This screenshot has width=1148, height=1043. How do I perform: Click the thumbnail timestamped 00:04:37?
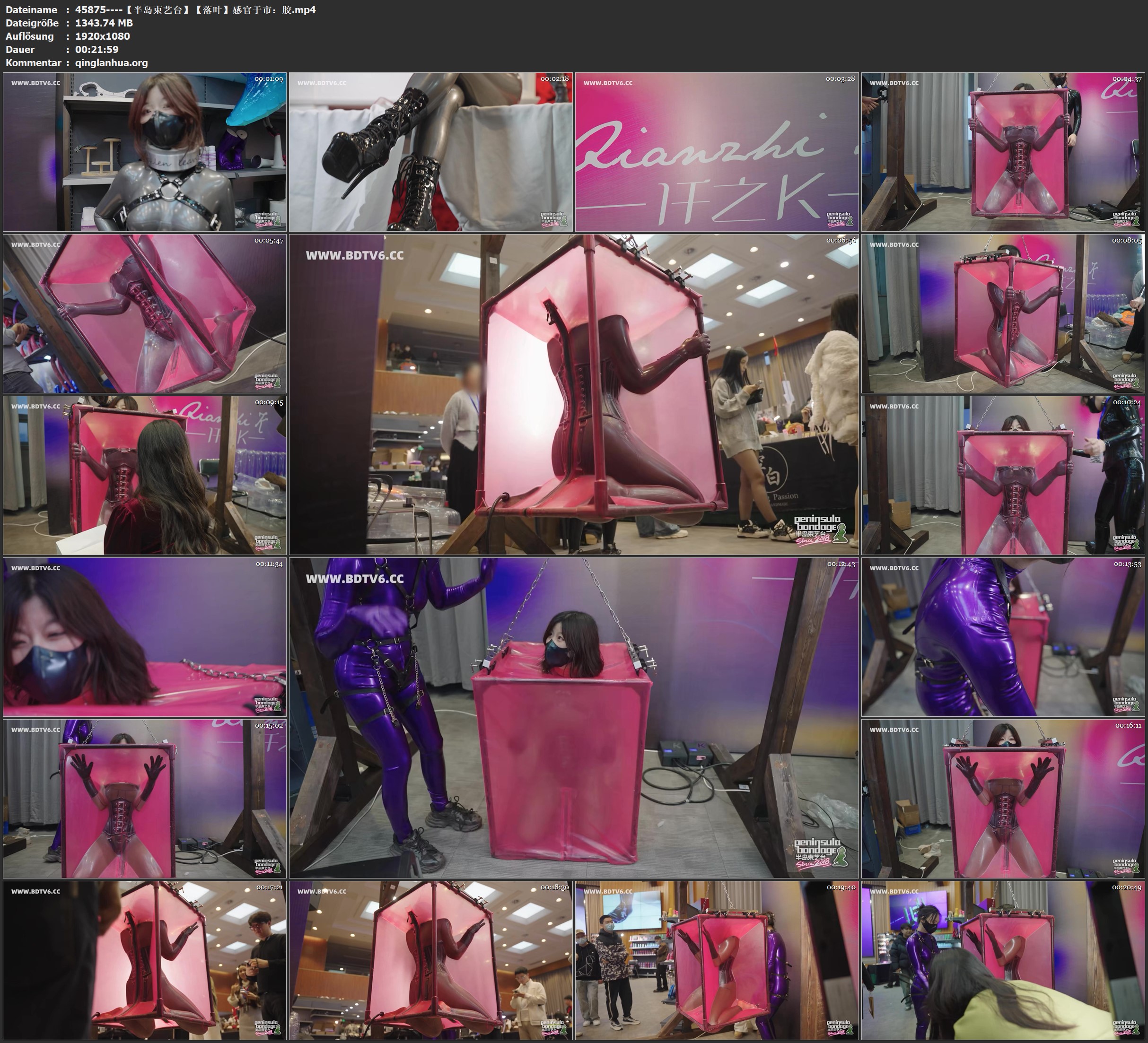pyautogui.click(x=1002, y=151)
